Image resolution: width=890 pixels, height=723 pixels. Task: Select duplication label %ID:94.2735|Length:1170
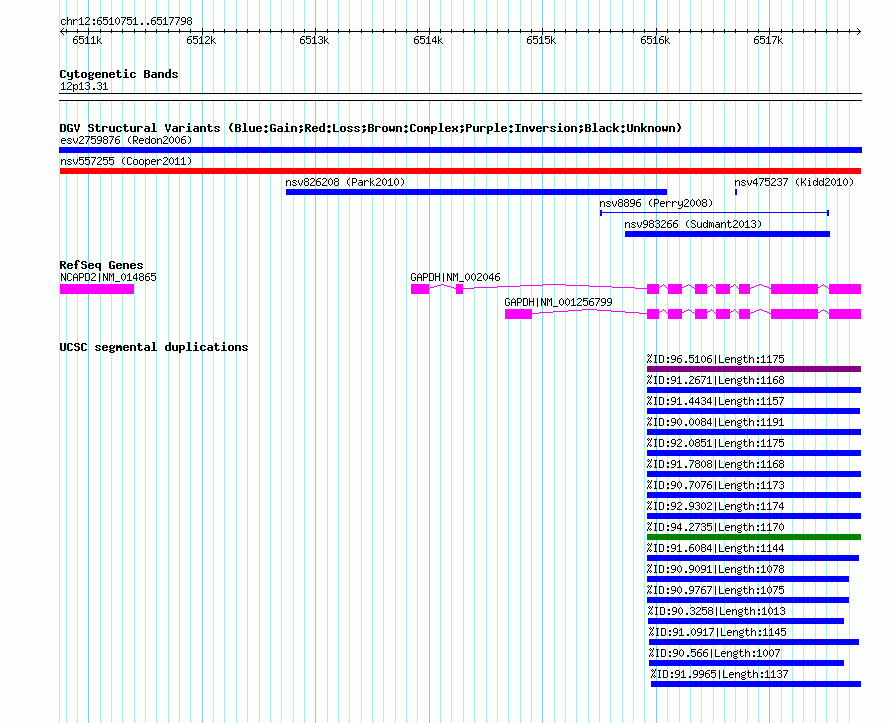point(715,527)
